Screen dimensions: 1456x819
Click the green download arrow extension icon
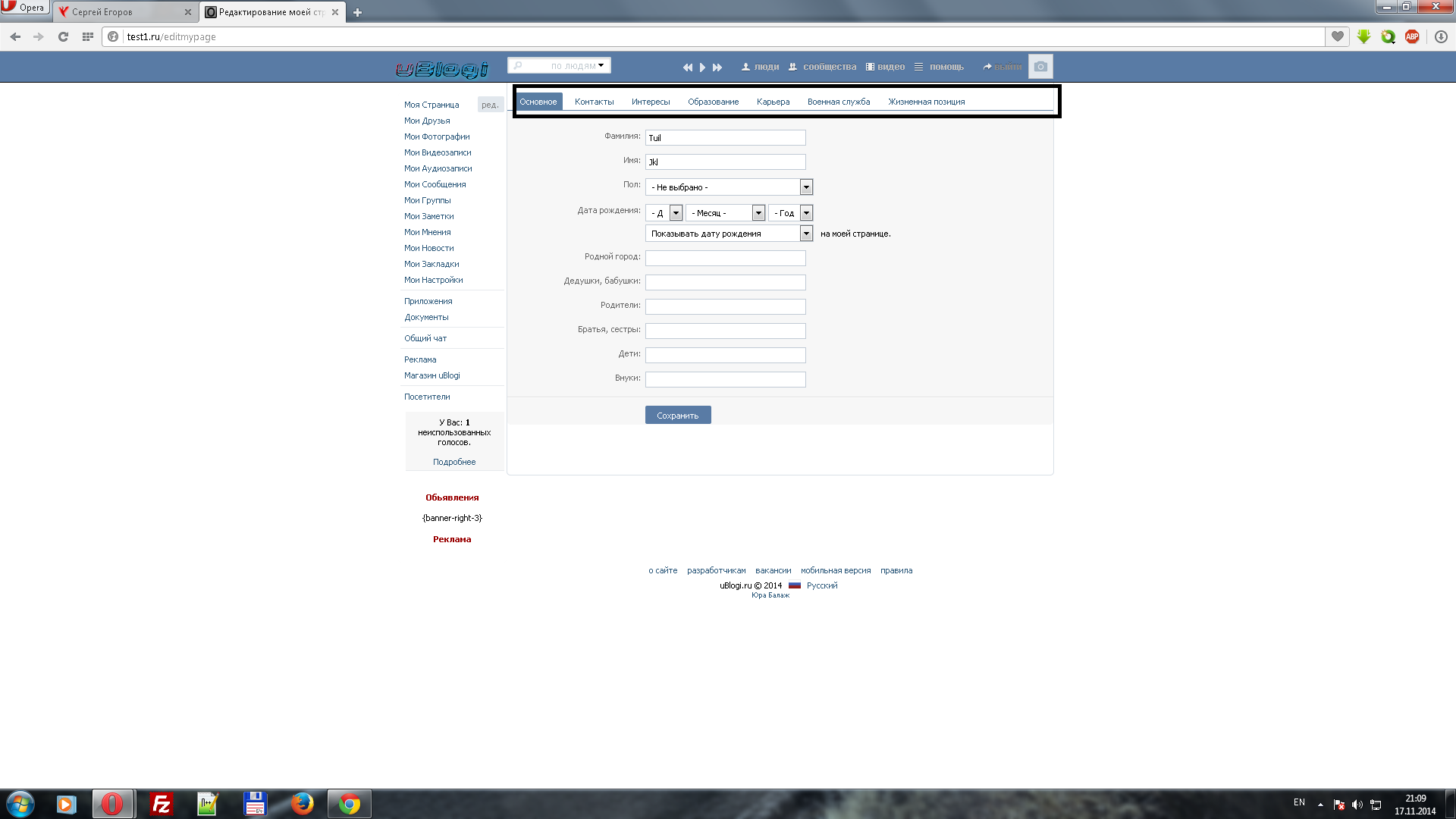point(1363,36)
